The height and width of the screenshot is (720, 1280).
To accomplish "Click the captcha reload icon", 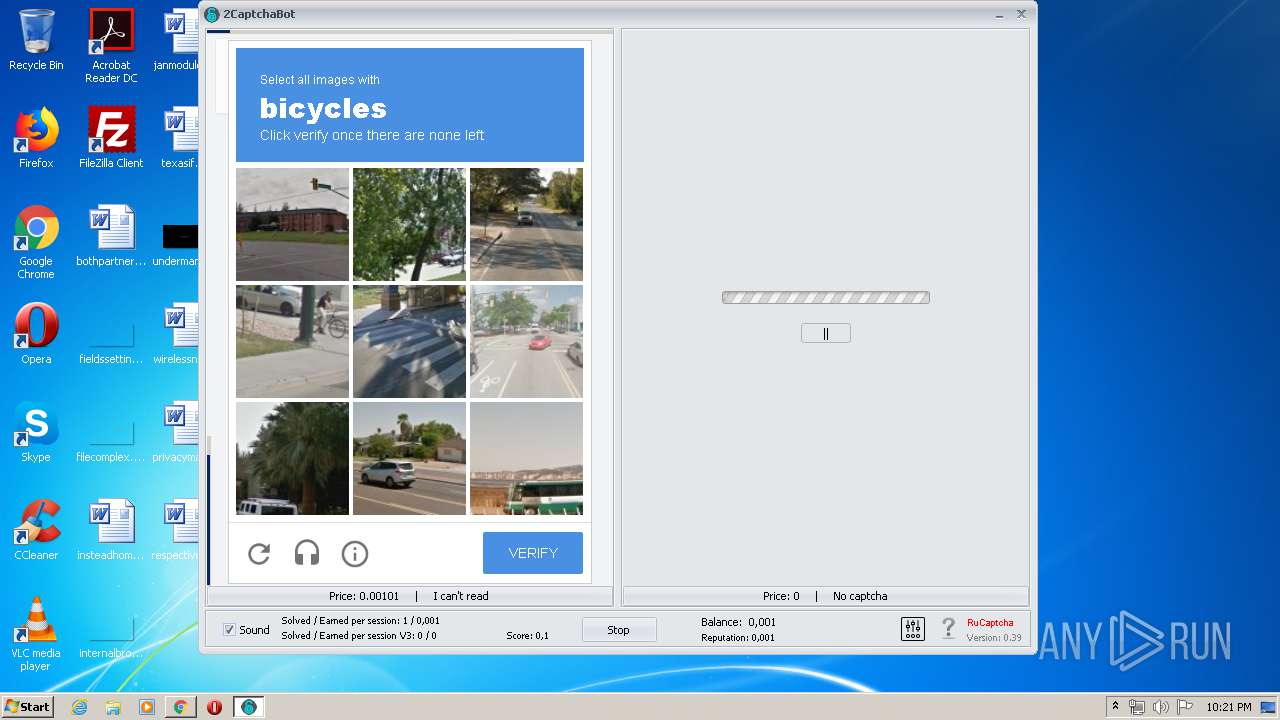I will (259, 554).
